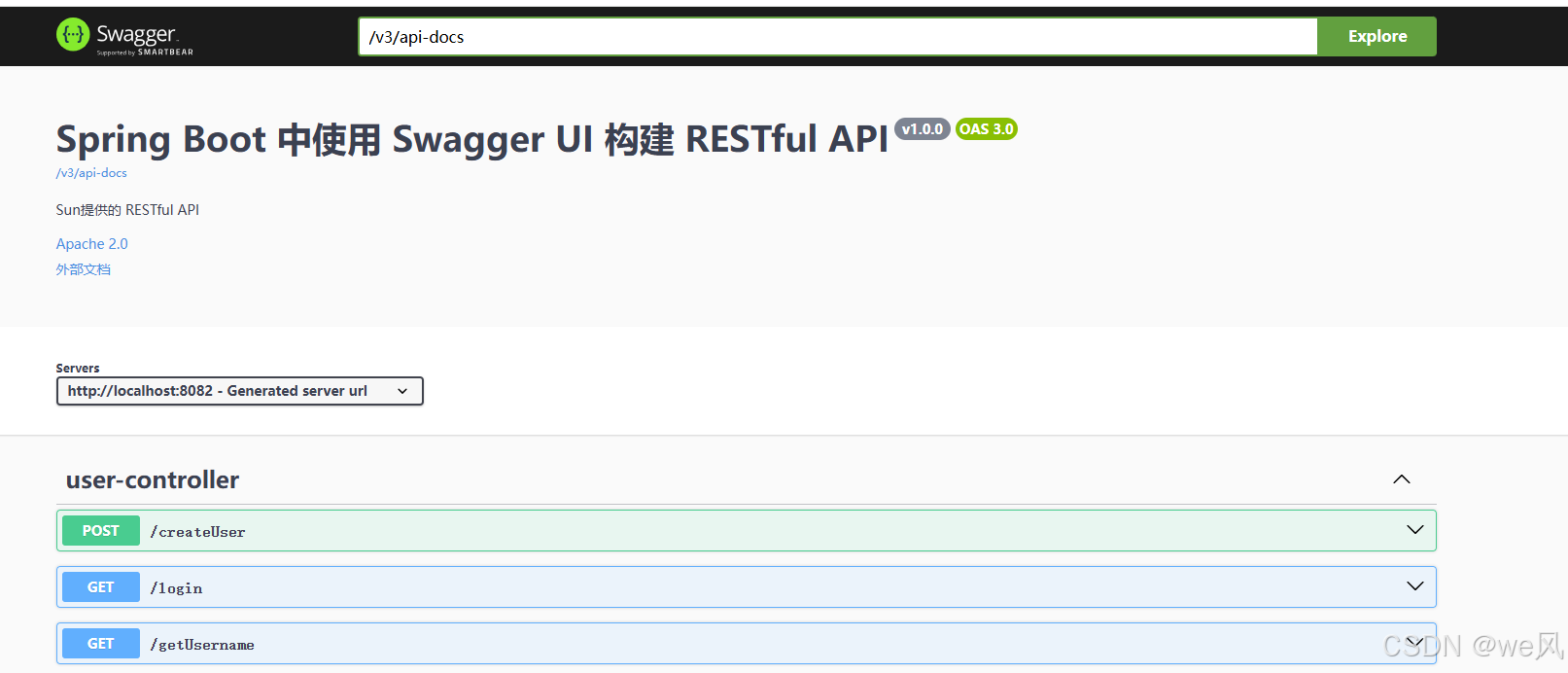Follow the 外部文档 external docs link

pyautogui.click(x=83, y=269)
